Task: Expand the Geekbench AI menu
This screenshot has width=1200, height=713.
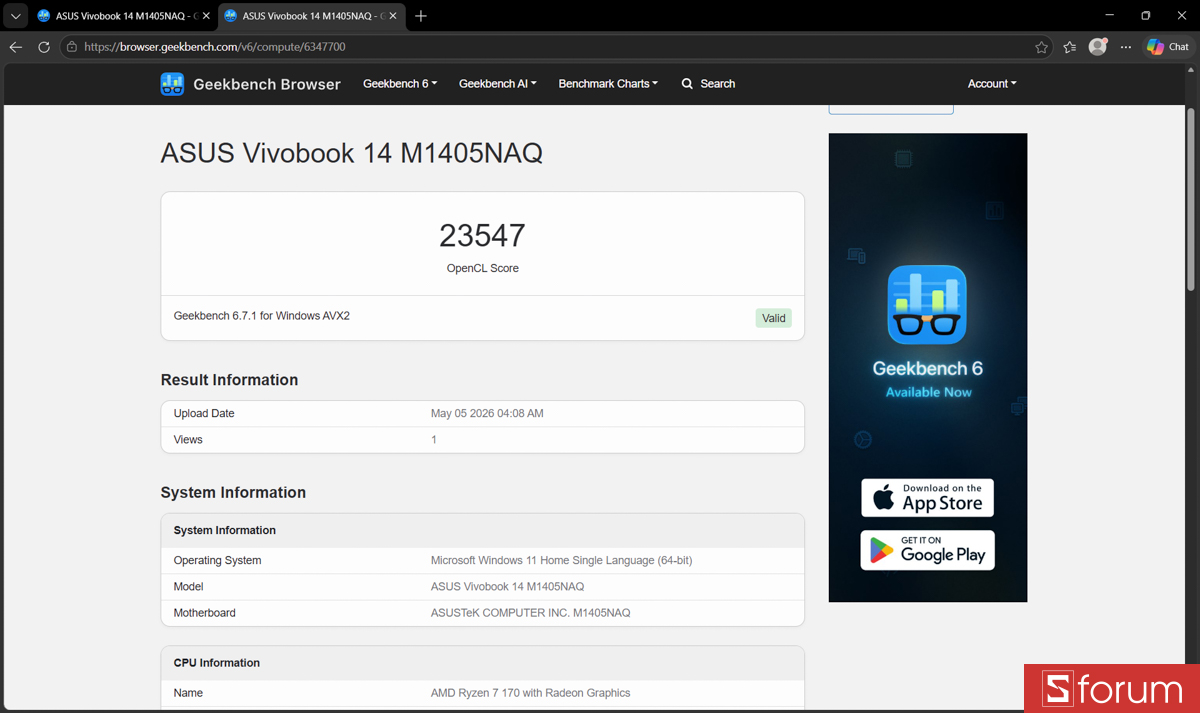Action: (x=498, y=84)
